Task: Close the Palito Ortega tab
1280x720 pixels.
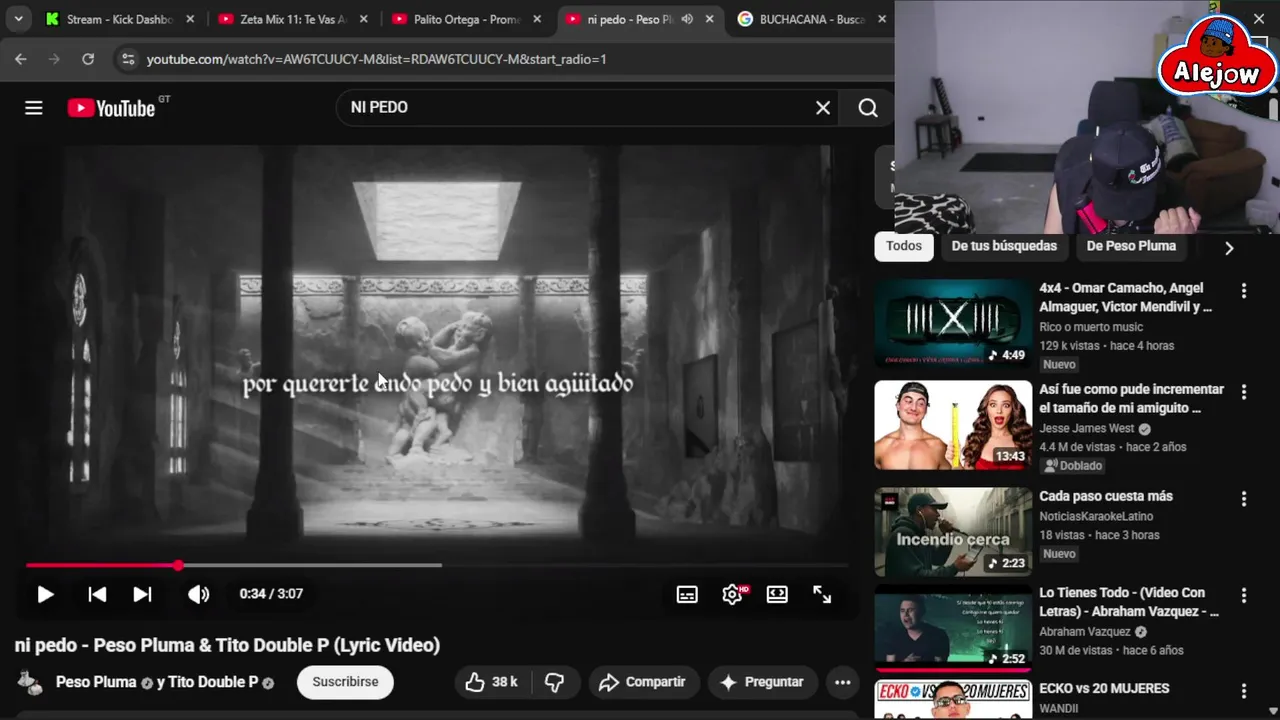Action: (537, 19)
